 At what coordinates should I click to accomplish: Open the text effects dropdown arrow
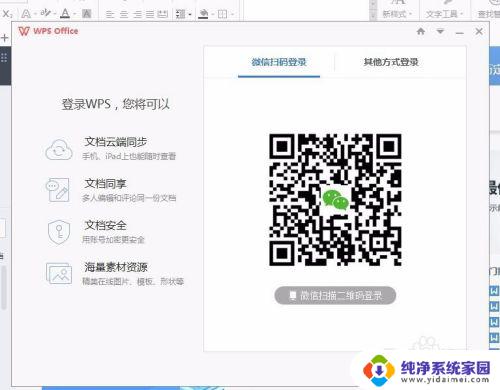tap(34, 14)
